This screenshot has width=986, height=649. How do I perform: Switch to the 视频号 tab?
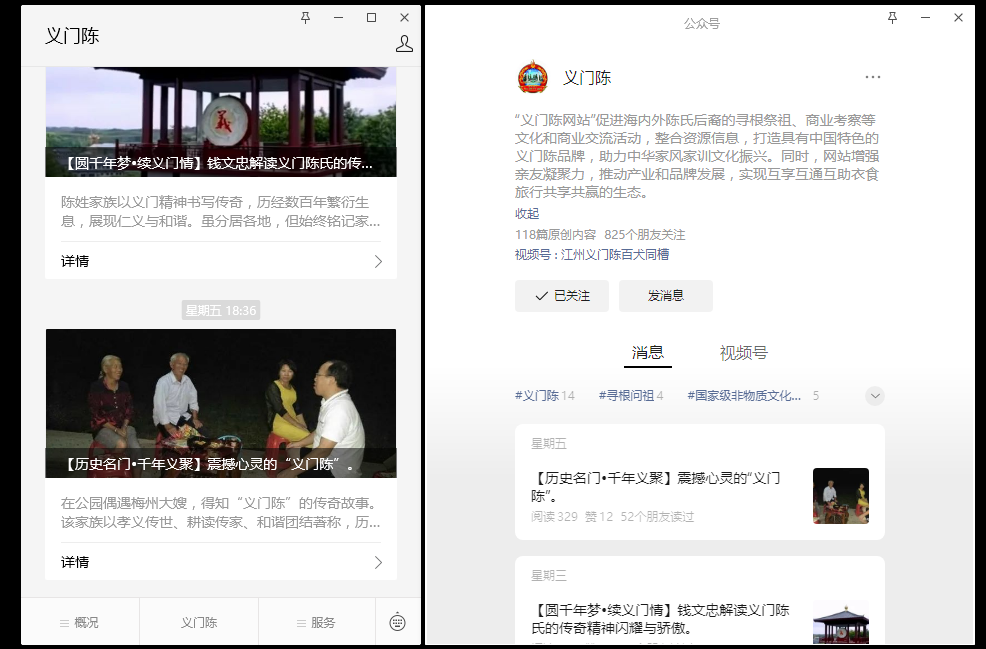tap(743, 353)
